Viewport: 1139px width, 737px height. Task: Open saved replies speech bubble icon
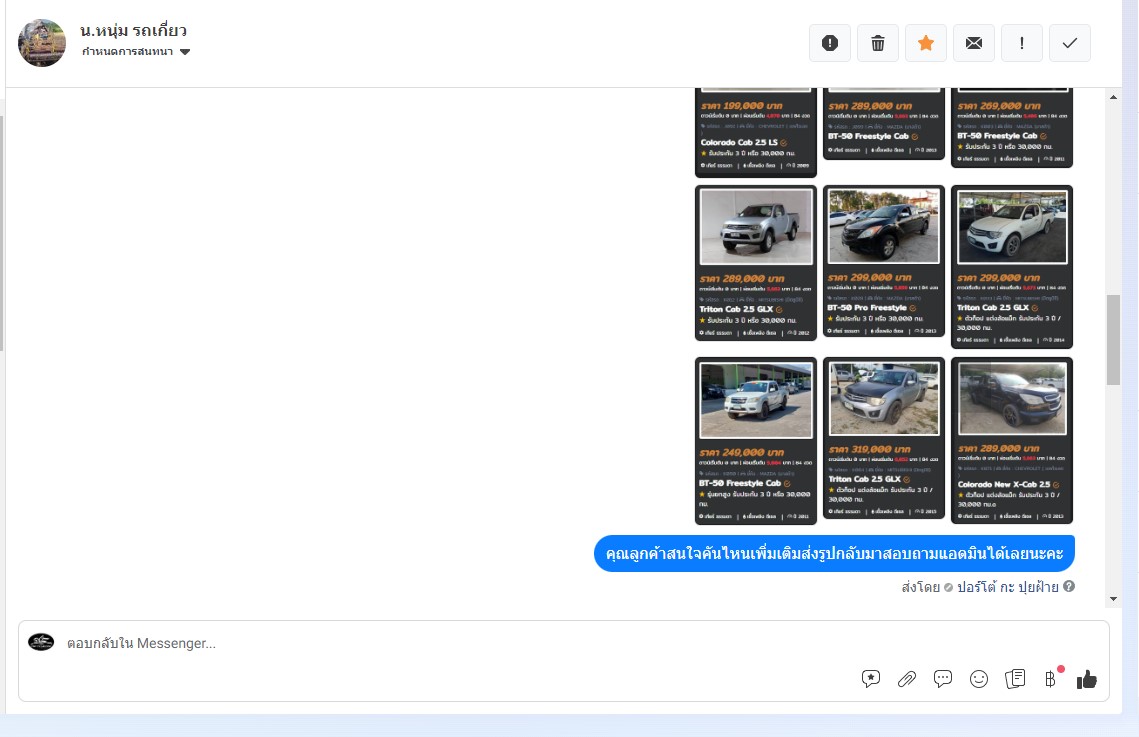pyautogui.click(x=943, y=679)
